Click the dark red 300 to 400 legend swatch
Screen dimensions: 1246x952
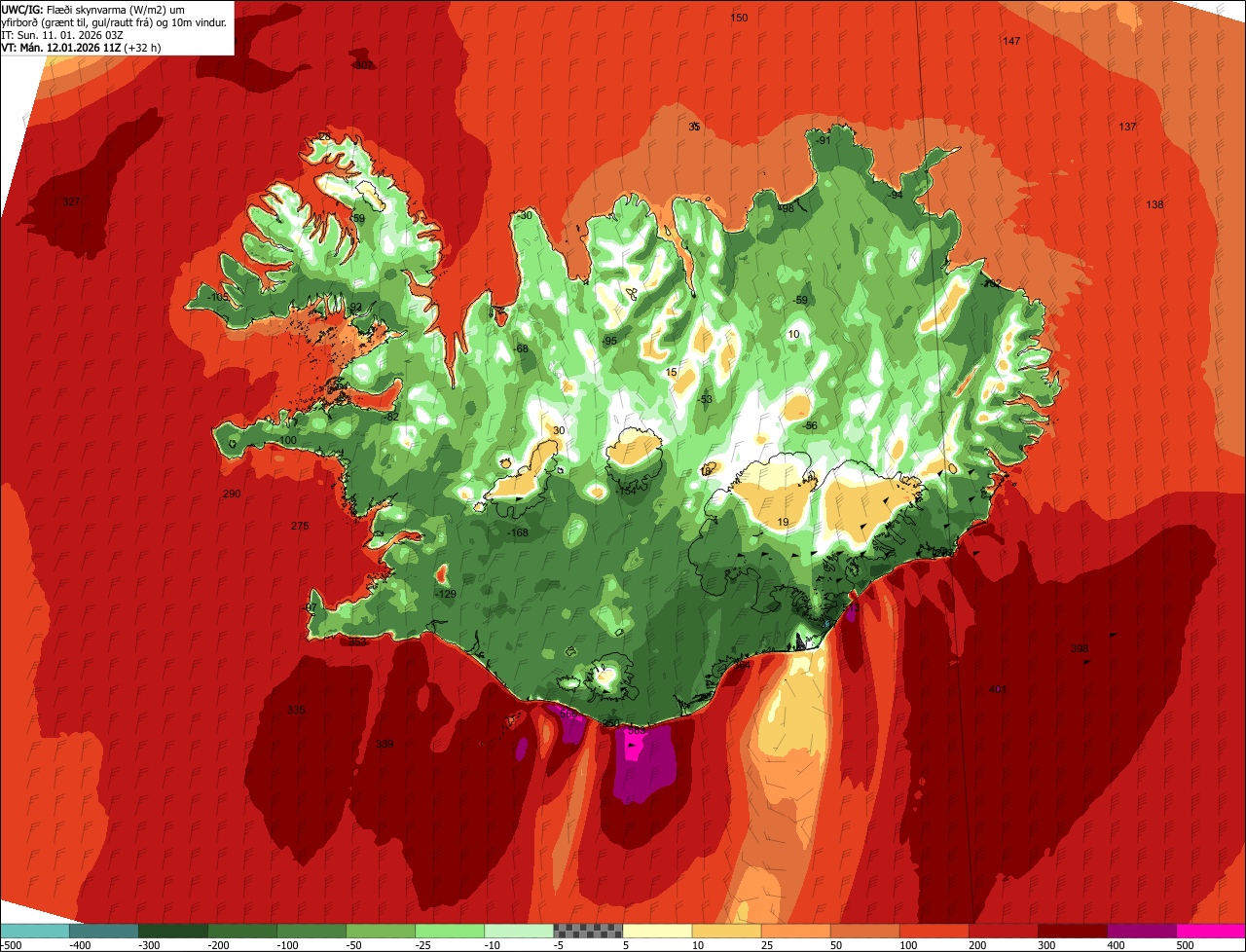(x=1073, y=931)
